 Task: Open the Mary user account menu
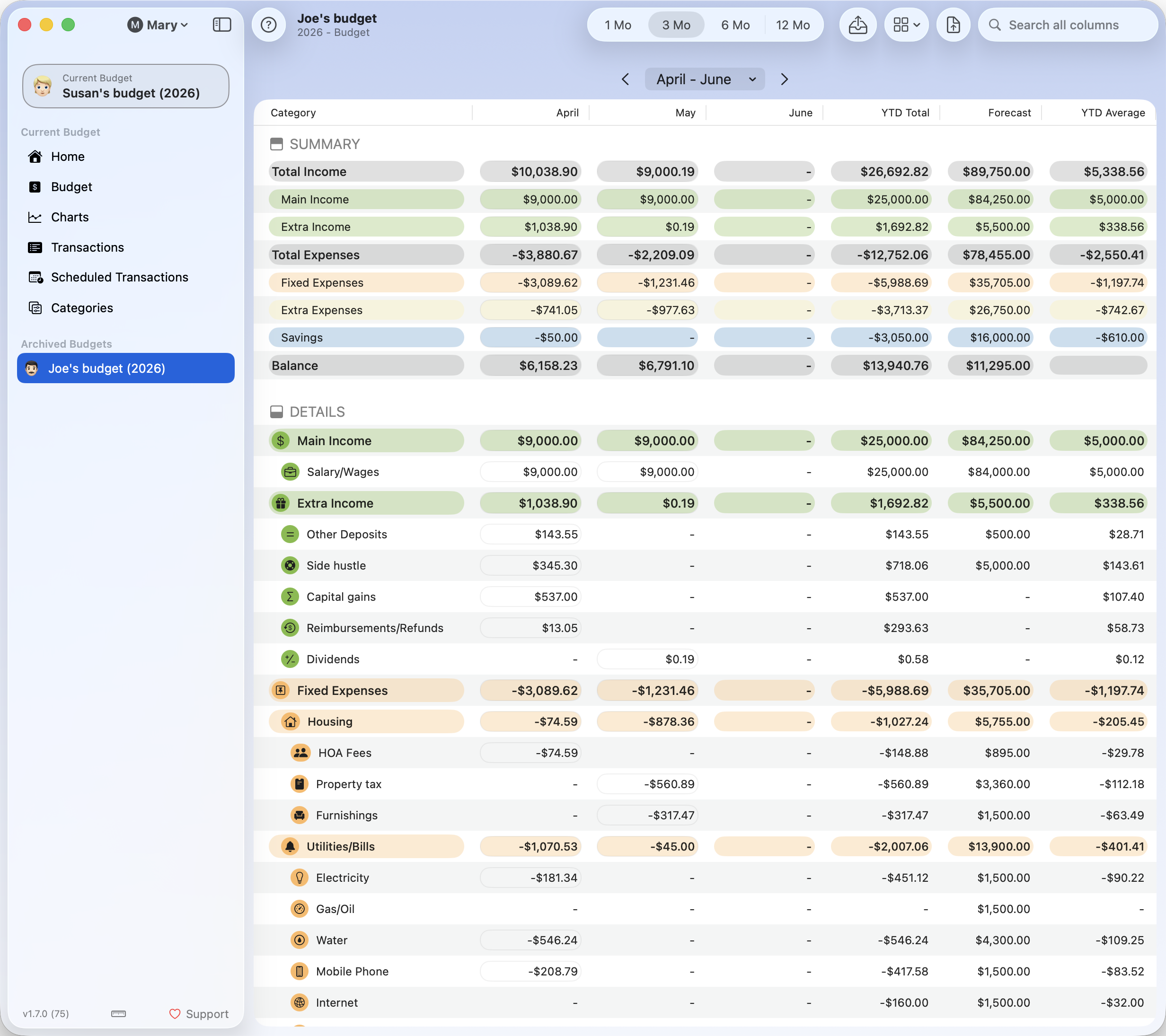158,25
